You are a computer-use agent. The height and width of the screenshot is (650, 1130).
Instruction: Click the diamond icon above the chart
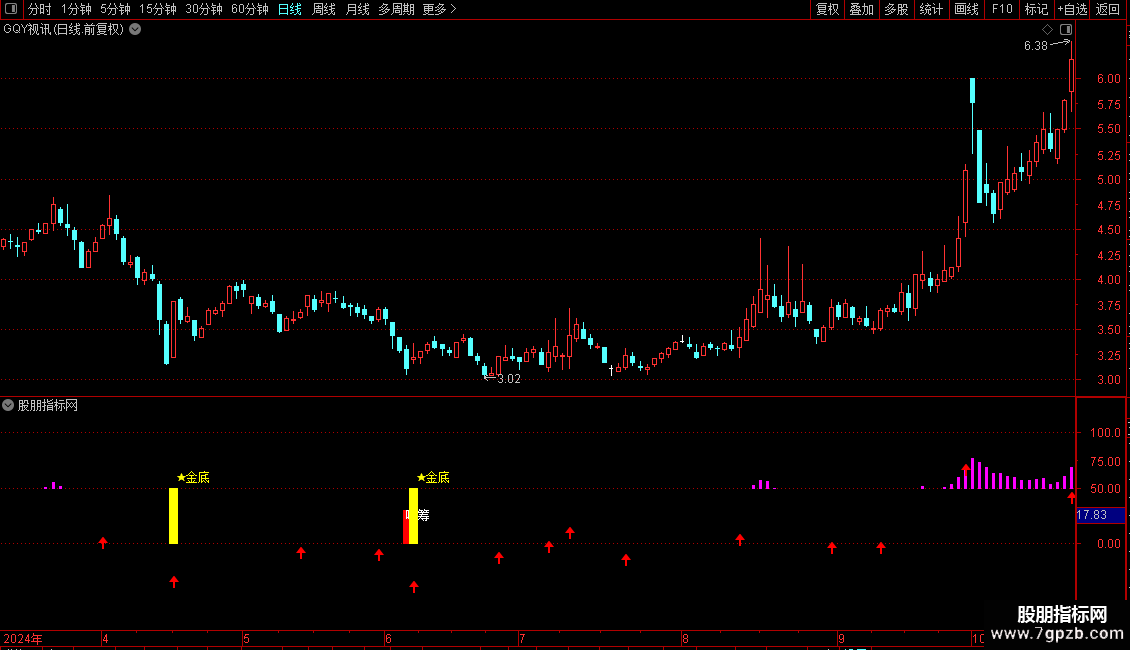pyautogui.click(x=1048, y=30)
